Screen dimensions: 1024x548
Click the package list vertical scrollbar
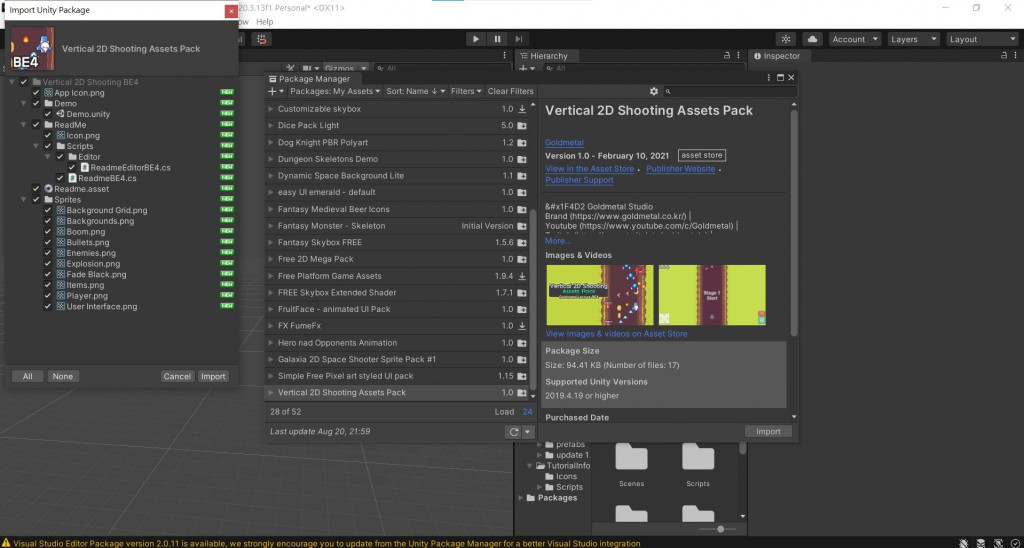click(534, 300)
